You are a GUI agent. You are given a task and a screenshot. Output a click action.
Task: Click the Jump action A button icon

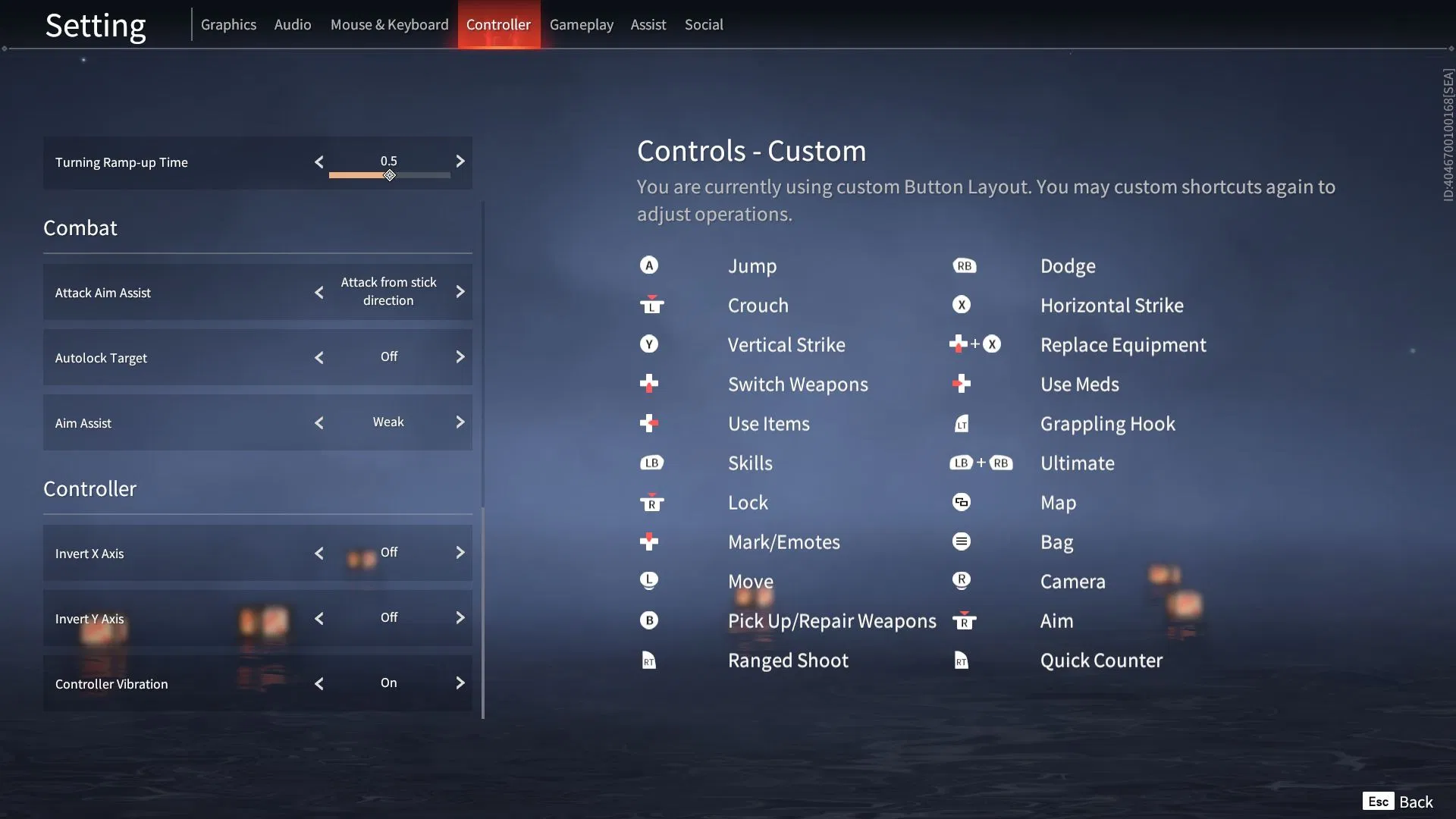coord(649,264)
